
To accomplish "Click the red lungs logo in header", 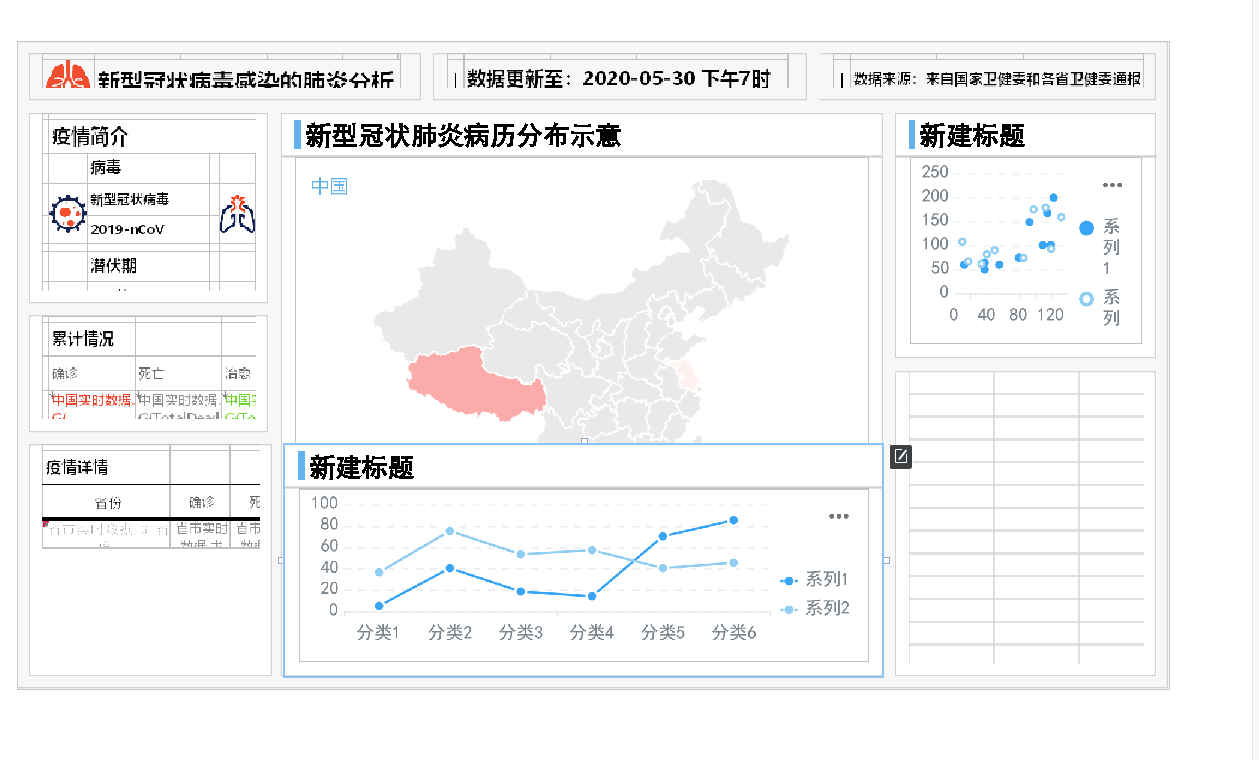I will (69, 76).
